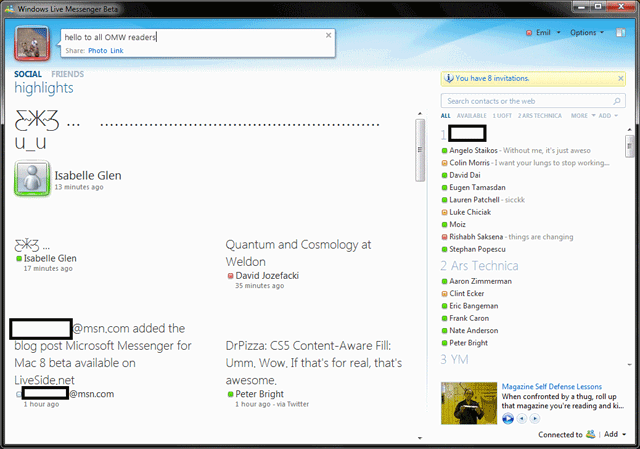Open the bottom Add services dropdown

(x=615, y=434)
